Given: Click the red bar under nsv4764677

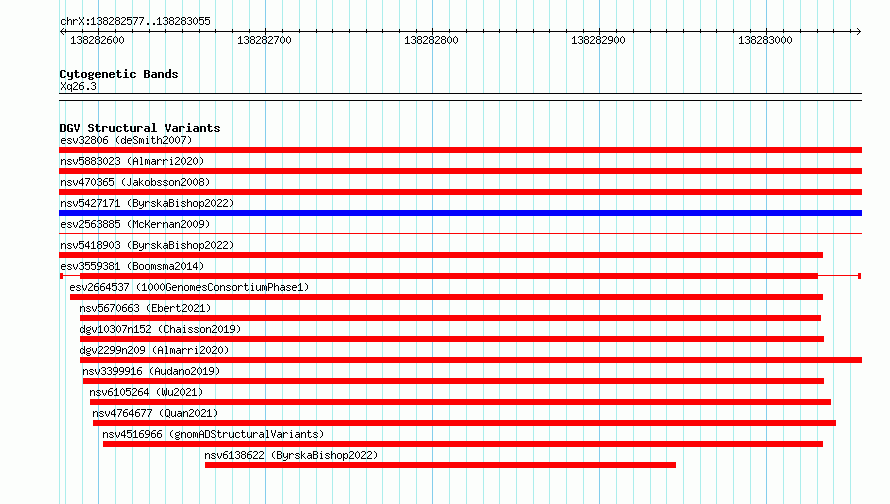Looking at the screenshot, I should pos(464,423).
